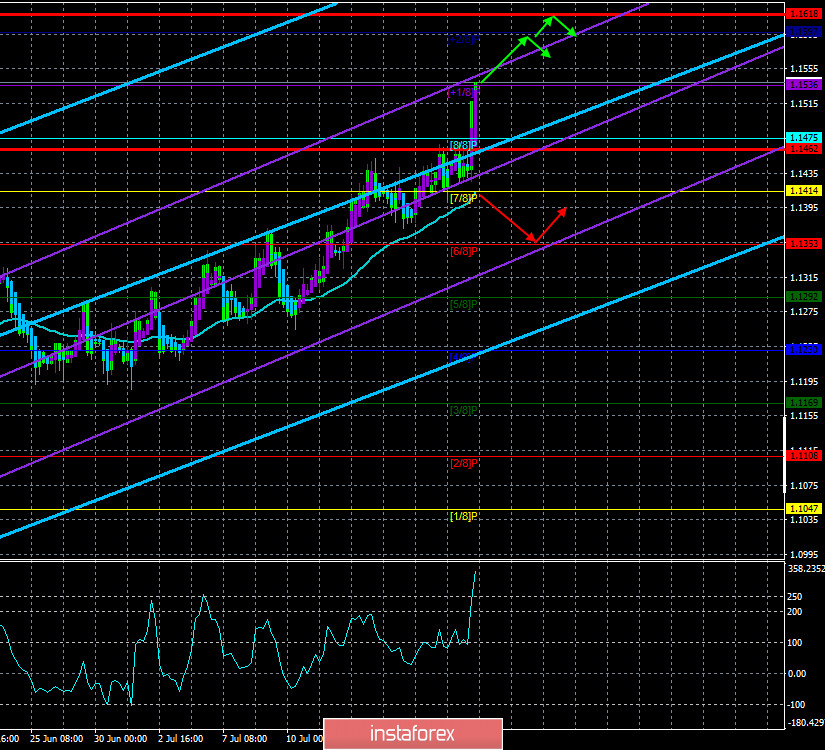Click the purple 1.1536 price tag

(804, 85)
